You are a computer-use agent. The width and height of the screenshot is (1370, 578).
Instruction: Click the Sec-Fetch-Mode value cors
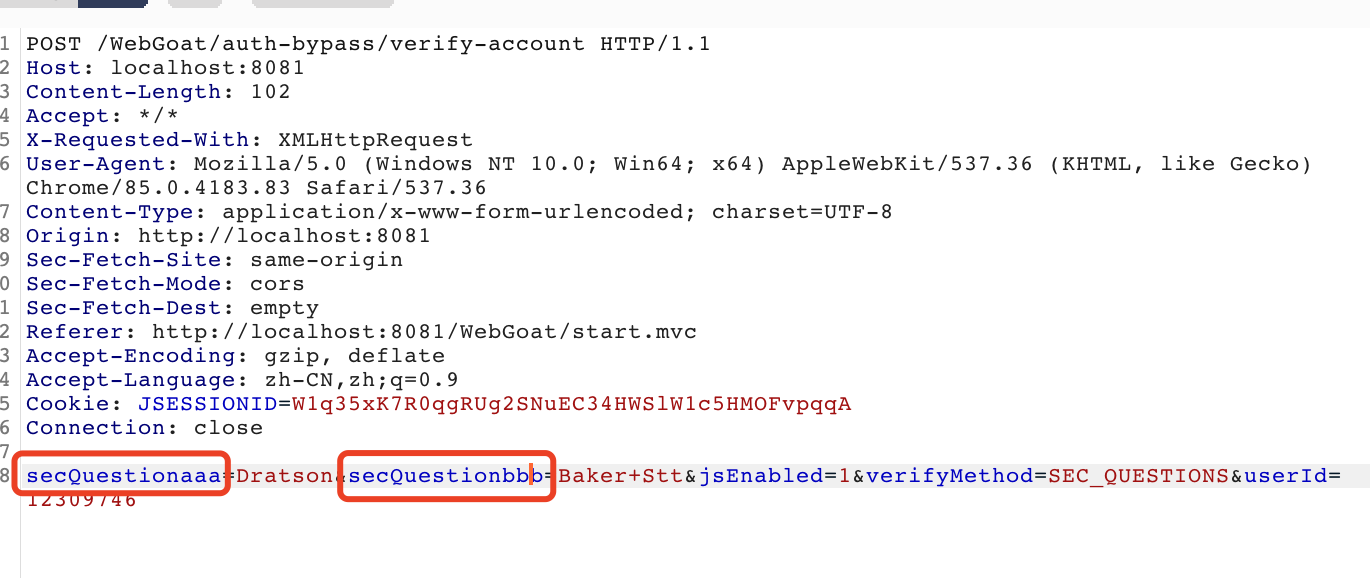pyautogui.click(x=277, y=284)
